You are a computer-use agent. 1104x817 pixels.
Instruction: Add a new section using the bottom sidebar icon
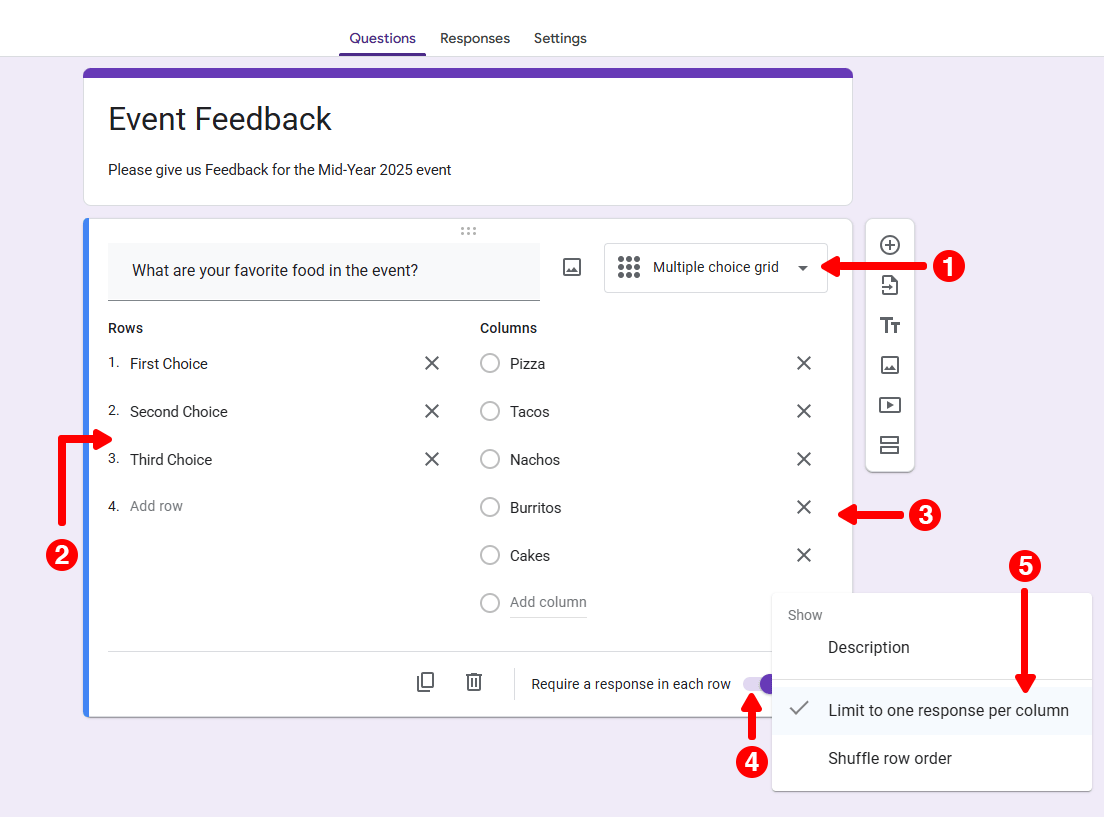pyautogui.click(x=889, y=444)
